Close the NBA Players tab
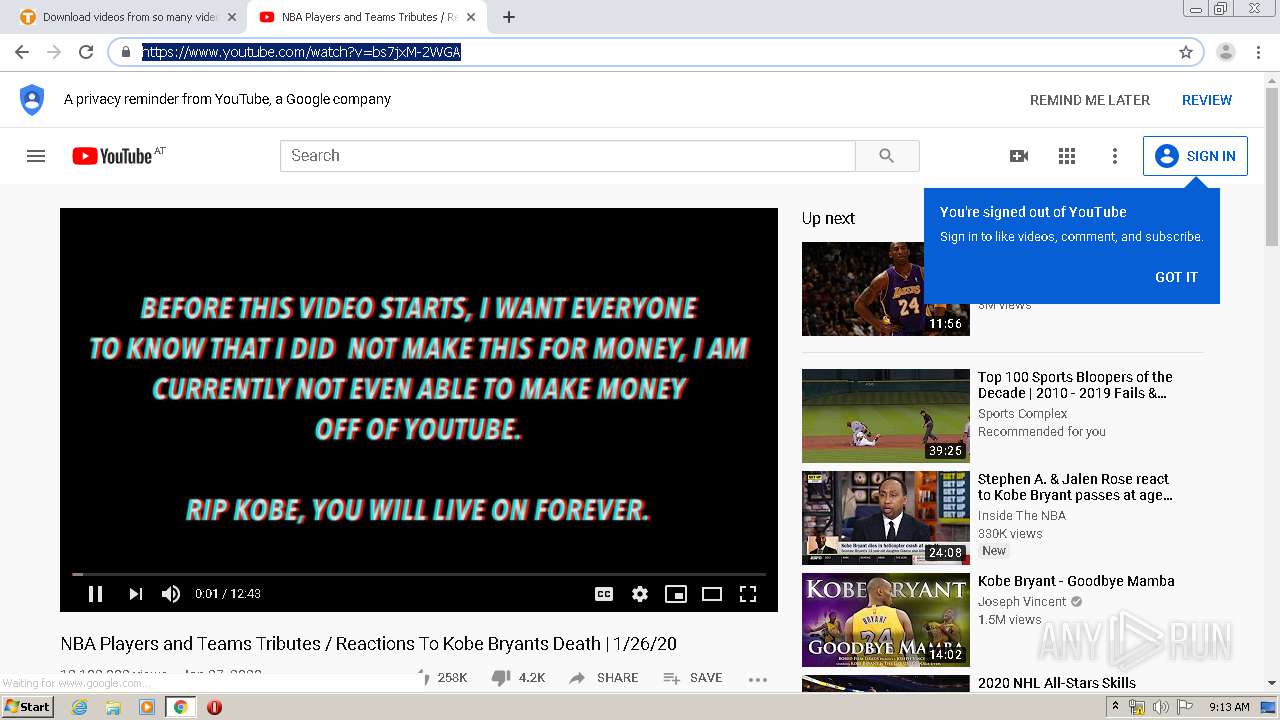This screenshot has width=1280, height=720. click(x=471, y=17)
